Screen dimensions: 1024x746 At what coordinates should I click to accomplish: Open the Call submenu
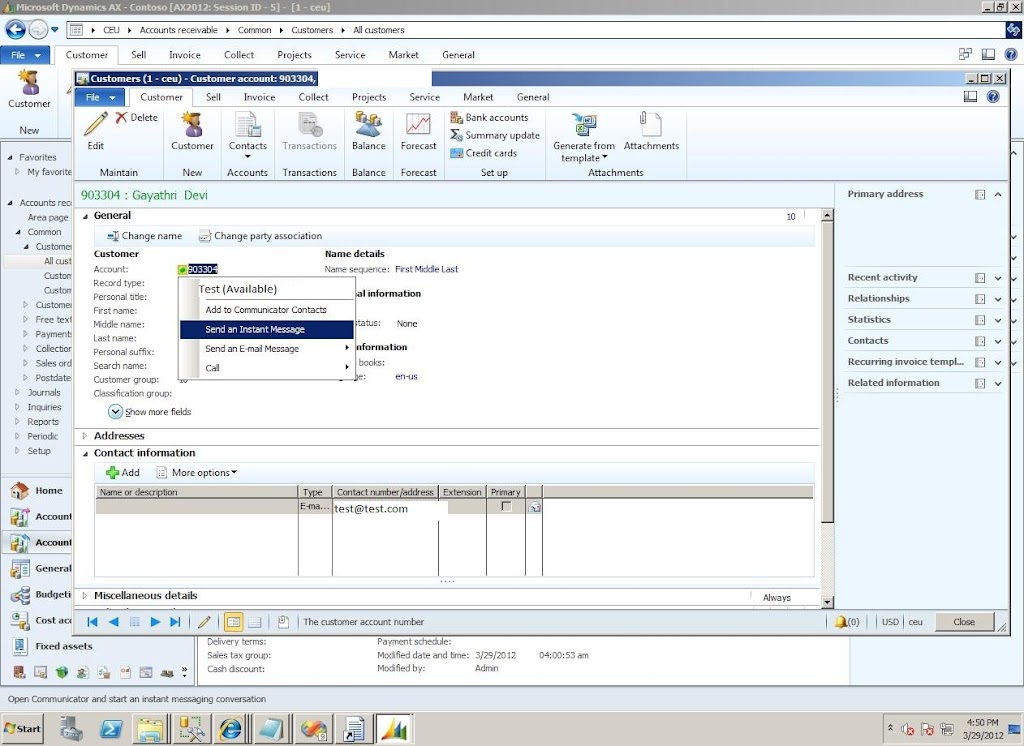click(266, 368)
